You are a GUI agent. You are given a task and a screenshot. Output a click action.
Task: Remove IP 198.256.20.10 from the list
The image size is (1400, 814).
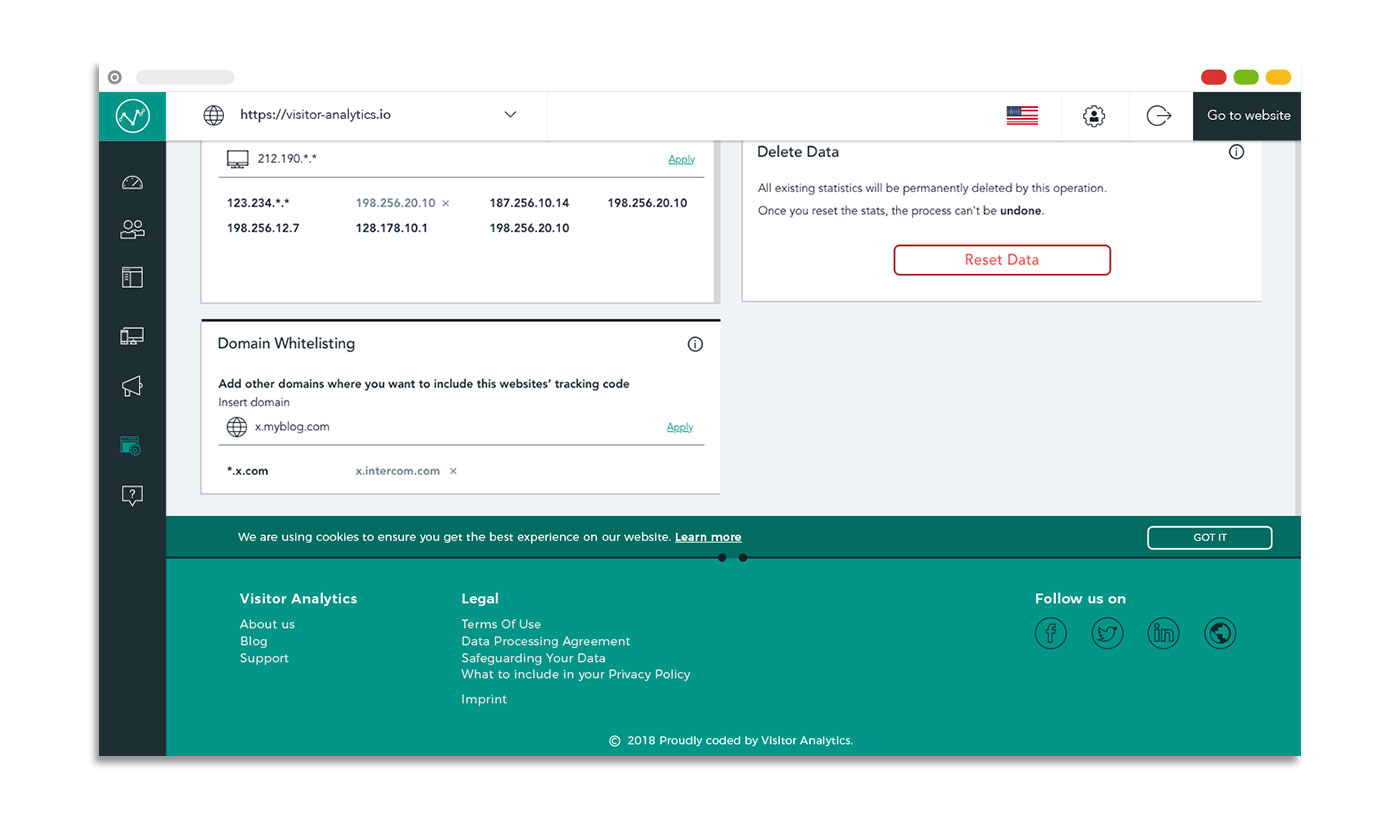(x=446, y=203)
